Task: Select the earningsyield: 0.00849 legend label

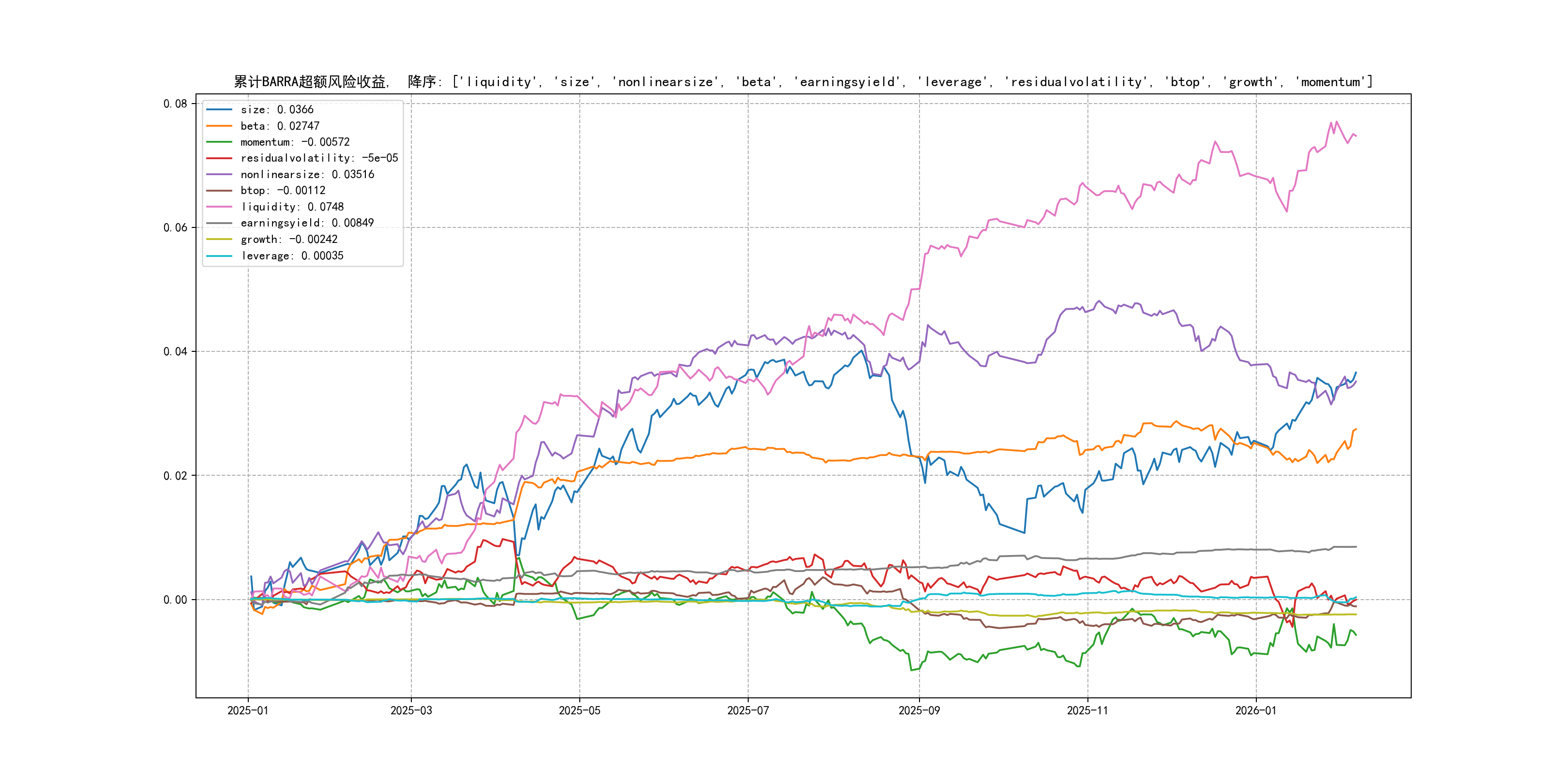Action: 307,223
